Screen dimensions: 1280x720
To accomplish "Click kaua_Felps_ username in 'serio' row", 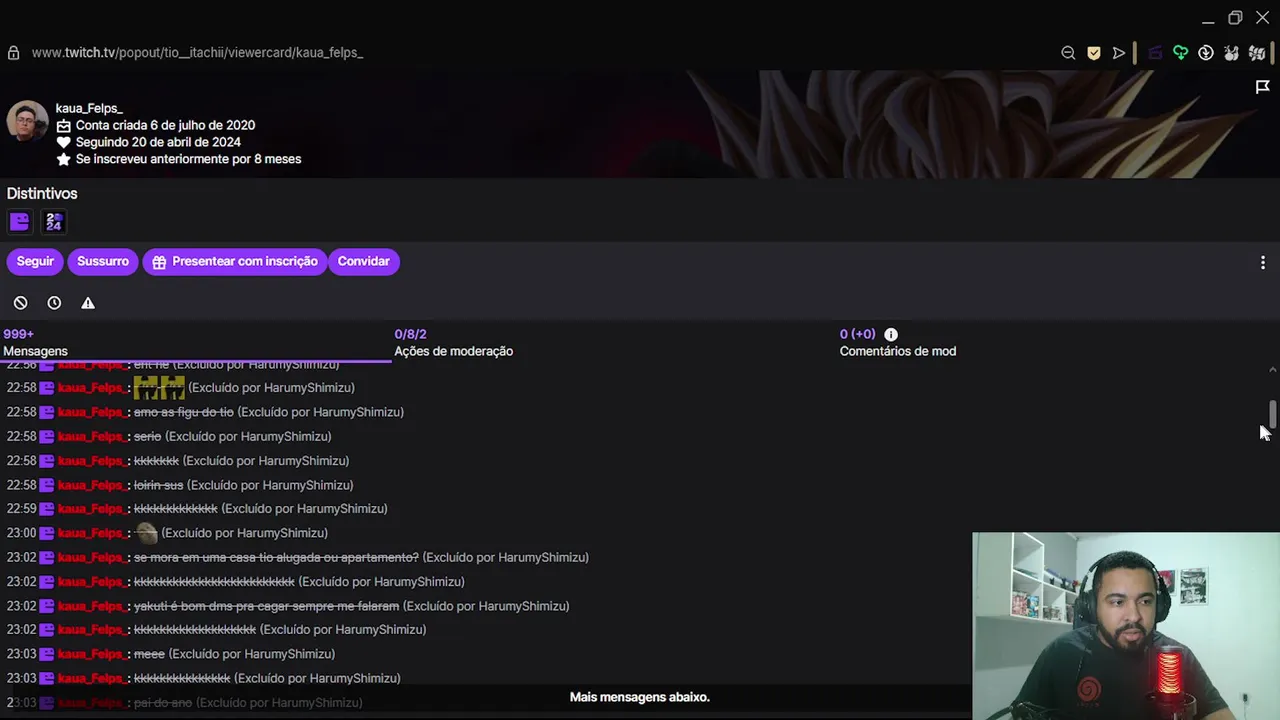I will coord(92,437).
